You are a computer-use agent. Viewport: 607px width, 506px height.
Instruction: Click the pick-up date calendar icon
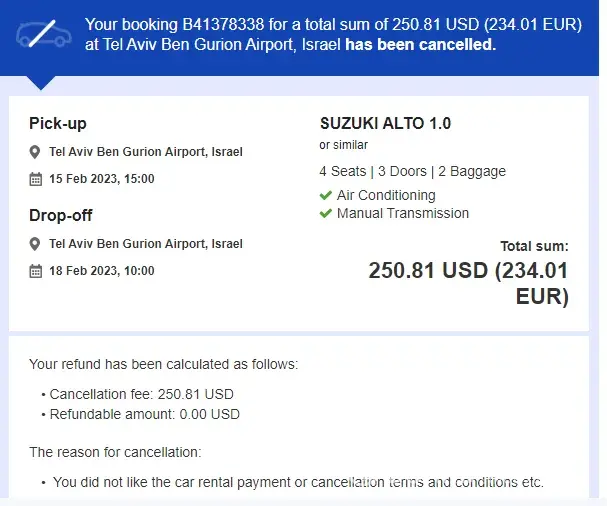[35, 180]
